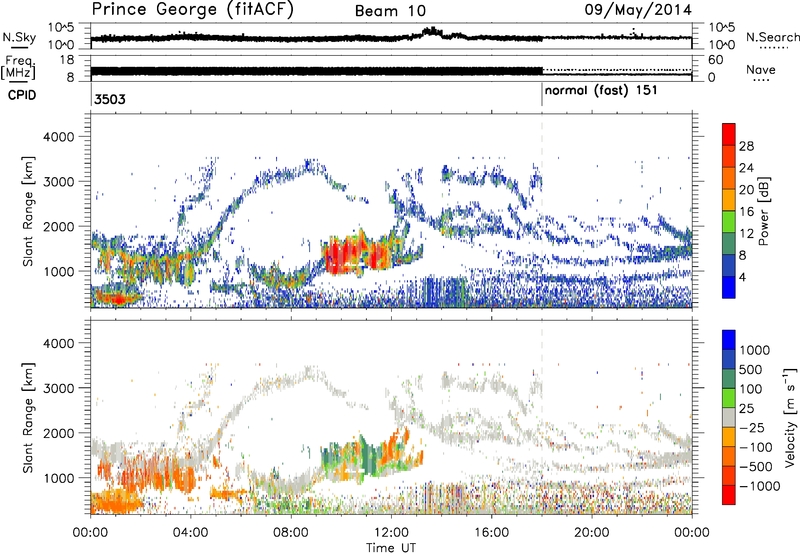Click the "08:00" time axis label

[291, 533]
